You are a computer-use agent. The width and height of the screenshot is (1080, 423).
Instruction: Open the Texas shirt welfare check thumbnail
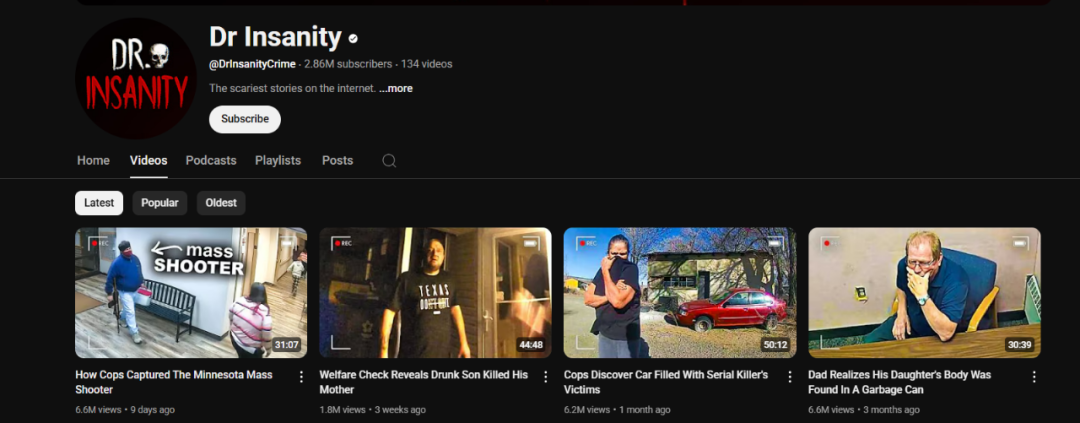[x=435, y=293]
